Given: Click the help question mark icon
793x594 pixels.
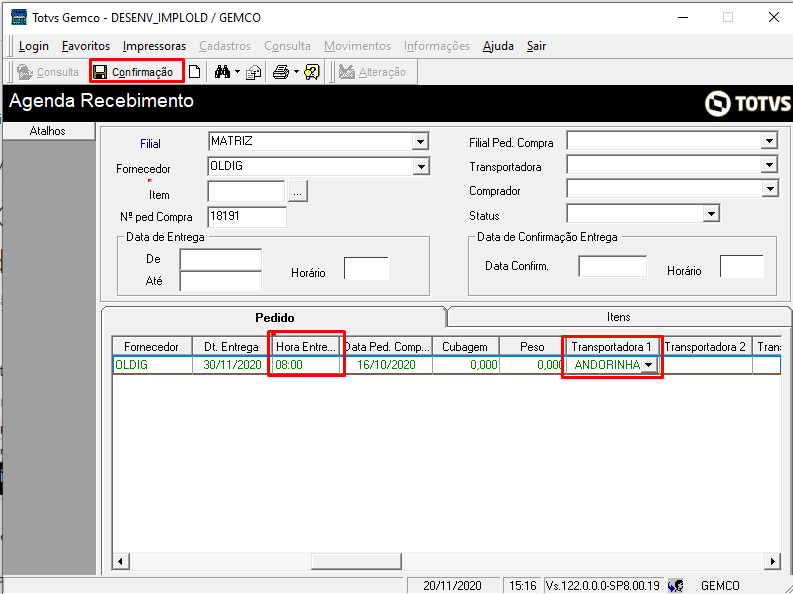Looking at the screenshot, I should click(312, 72).
